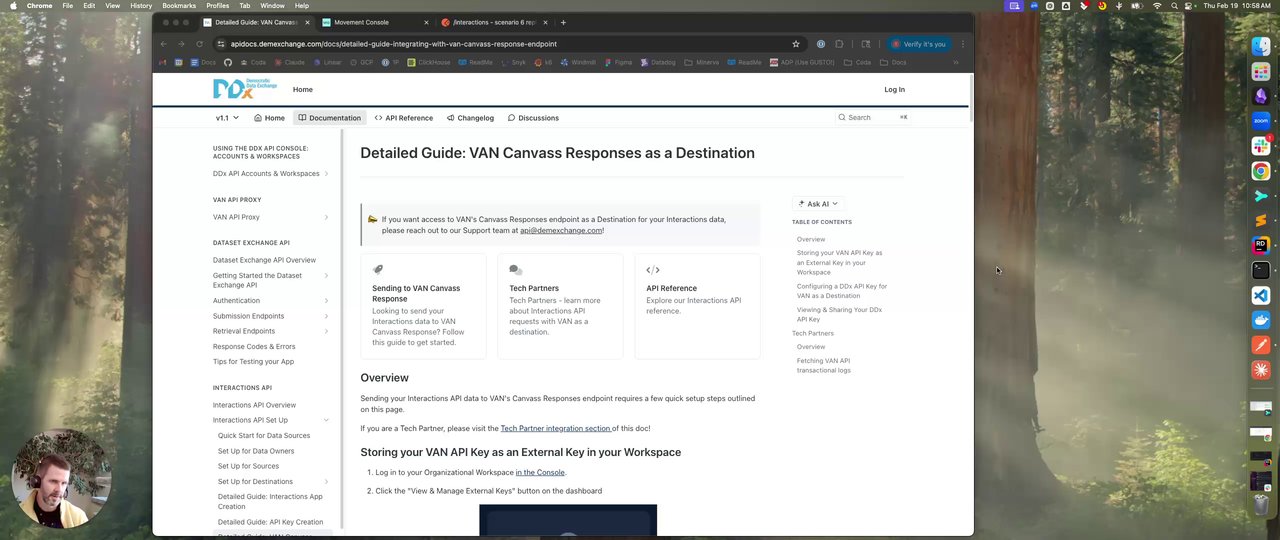Go back using Chrome back arrow
Image resolution: width=1280 pixels, height=540 pixels.
tap(164, 44)
